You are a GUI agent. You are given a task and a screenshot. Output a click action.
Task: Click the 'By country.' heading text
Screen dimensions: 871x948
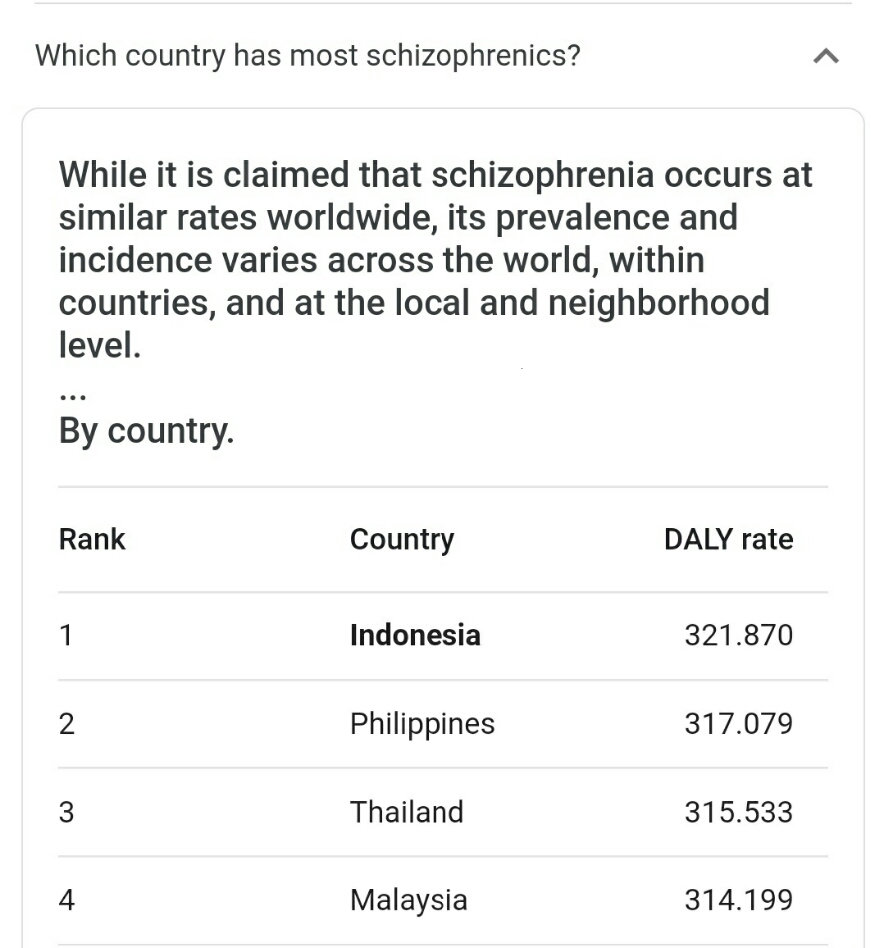click(x=146, y=432)
